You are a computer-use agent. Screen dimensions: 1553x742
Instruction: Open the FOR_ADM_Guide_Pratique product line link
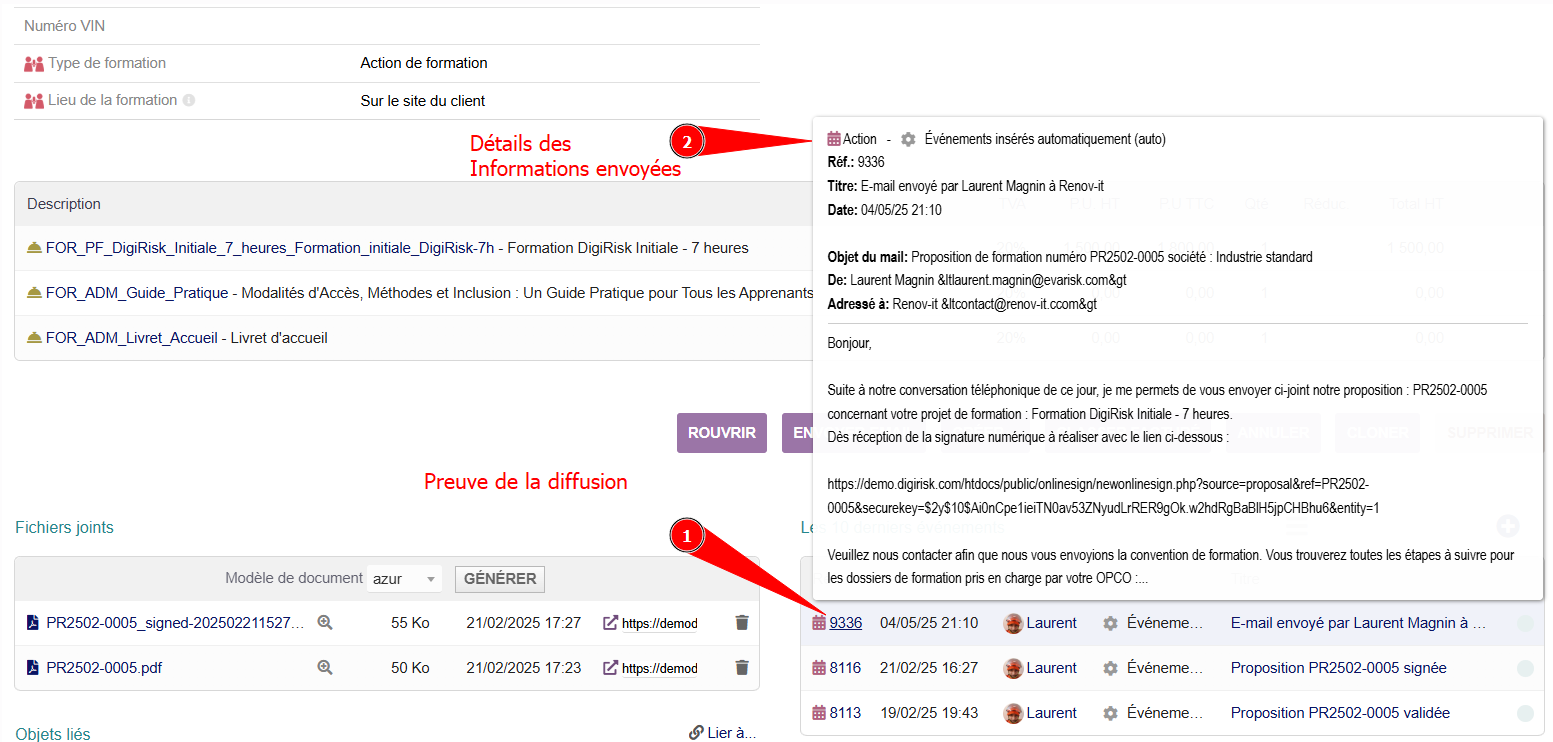[x=138, y=293]
